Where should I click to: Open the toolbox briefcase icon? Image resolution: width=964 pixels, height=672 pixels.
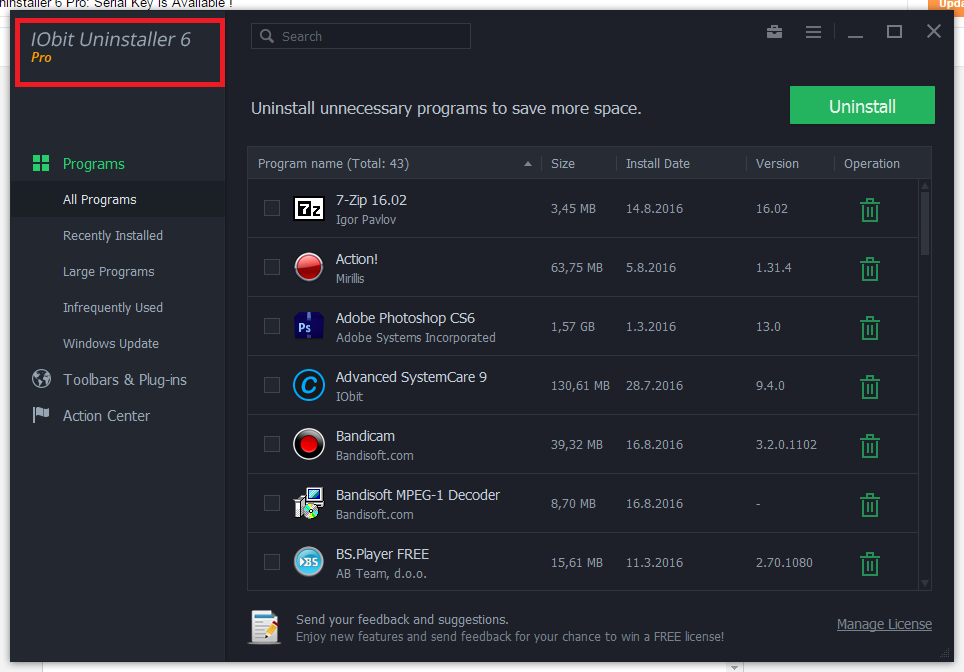(774, 31)
